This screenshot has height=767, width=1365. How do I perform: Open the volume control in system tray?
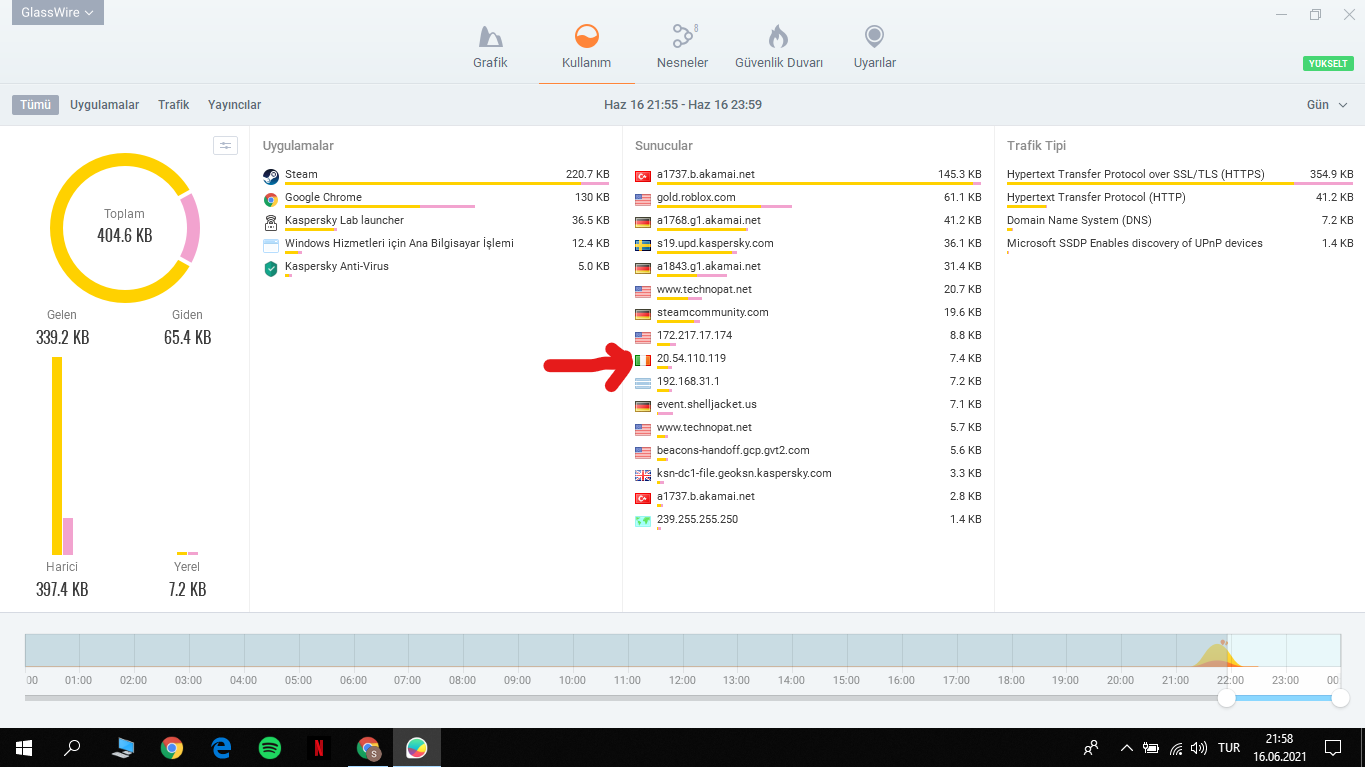(1198, 747)
